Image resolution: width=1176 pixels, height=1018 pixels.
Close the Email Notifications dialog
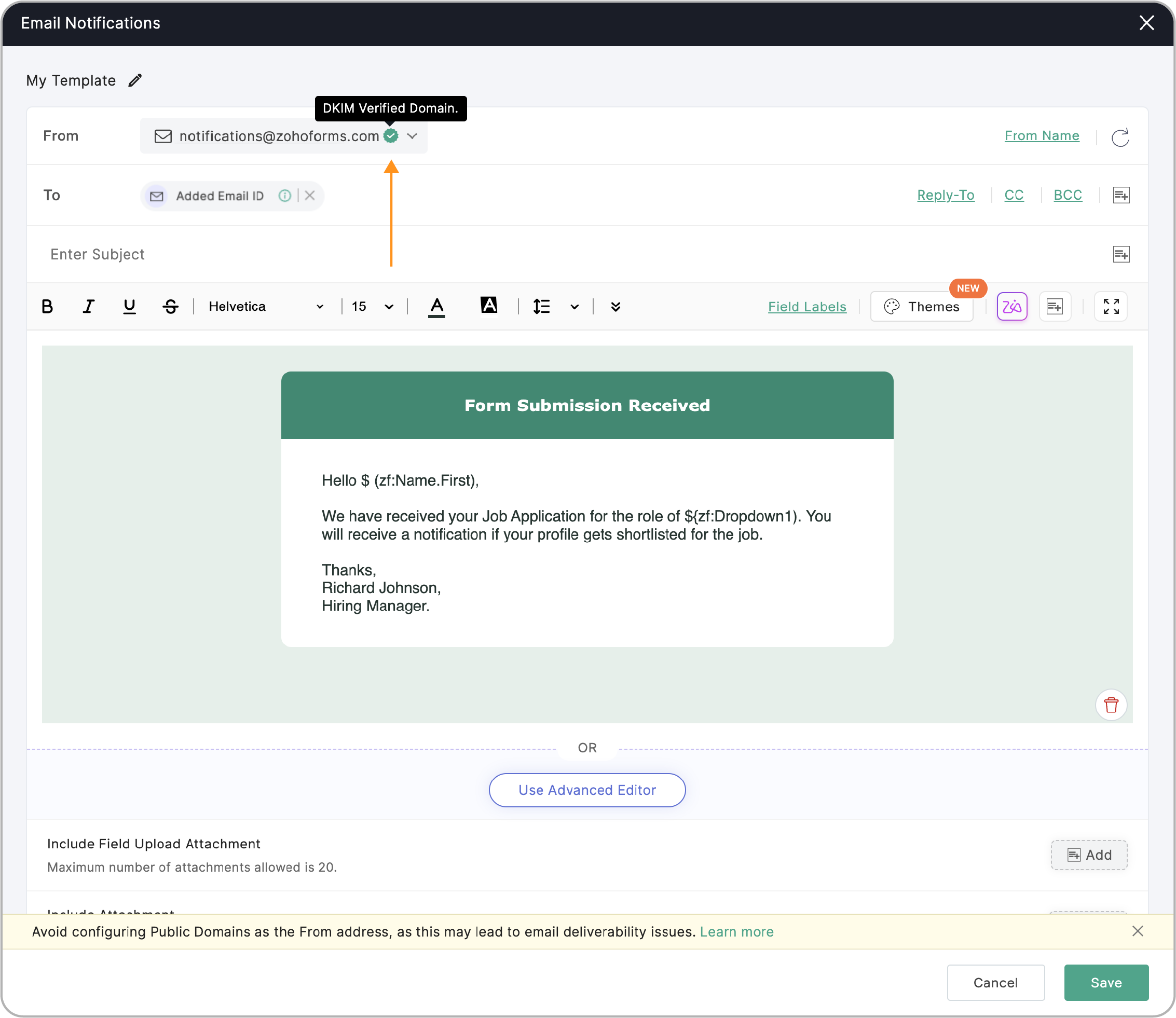tap(1146, 23)
